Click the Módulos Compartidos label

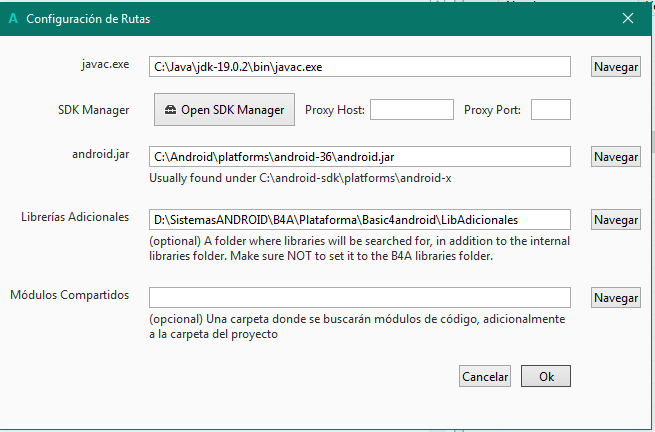[x=70, y=295]
